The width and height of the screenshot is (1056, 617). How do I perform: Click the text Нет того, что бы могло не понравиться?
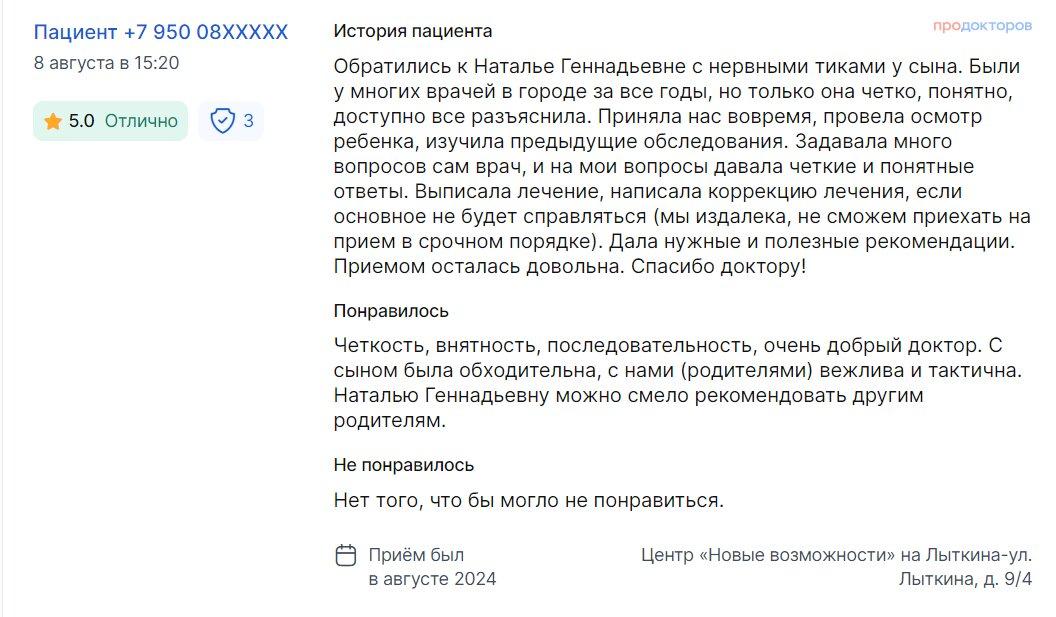click(529, 500)
